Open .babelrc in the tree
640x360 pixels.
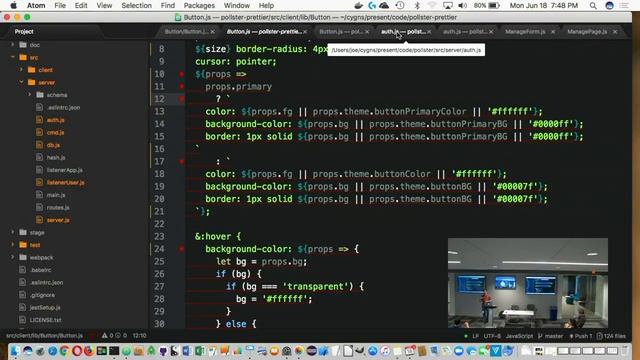pos(40,270)
